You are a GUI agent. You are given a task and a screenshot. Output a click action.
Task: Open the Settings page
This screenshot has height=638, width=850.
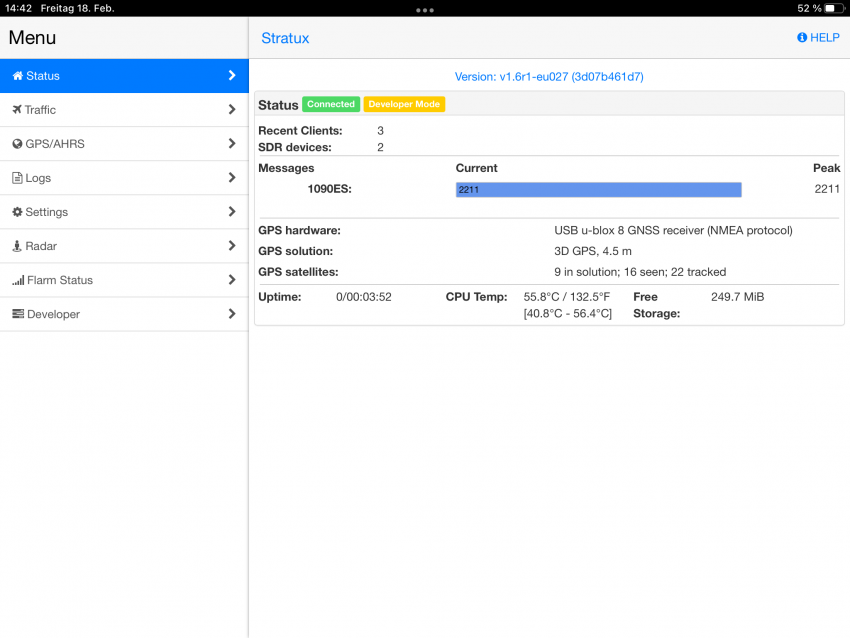[124, 212]
